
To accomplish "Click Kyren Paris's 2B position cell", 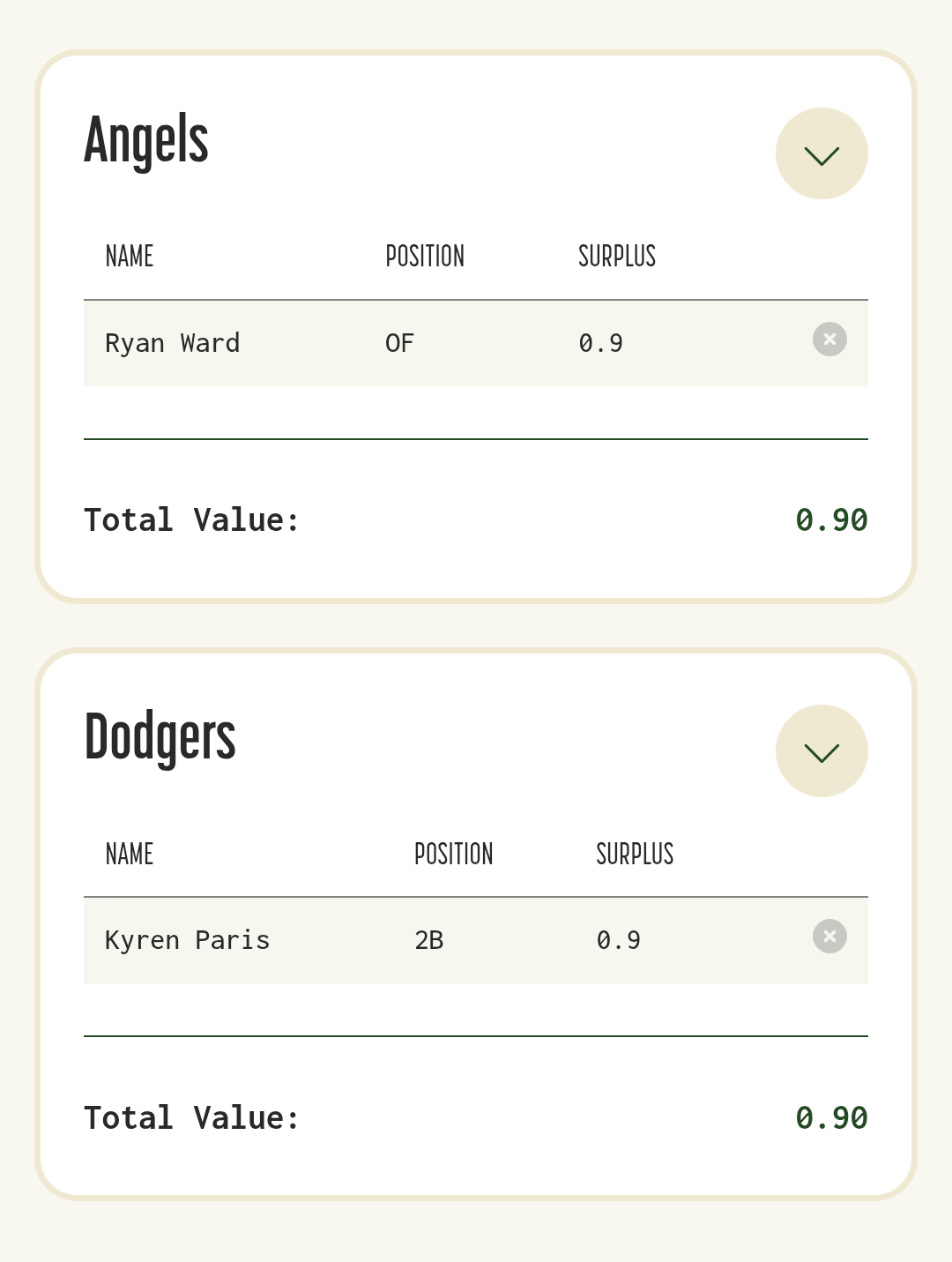I will pyautogui.click(x=429, y=940).
